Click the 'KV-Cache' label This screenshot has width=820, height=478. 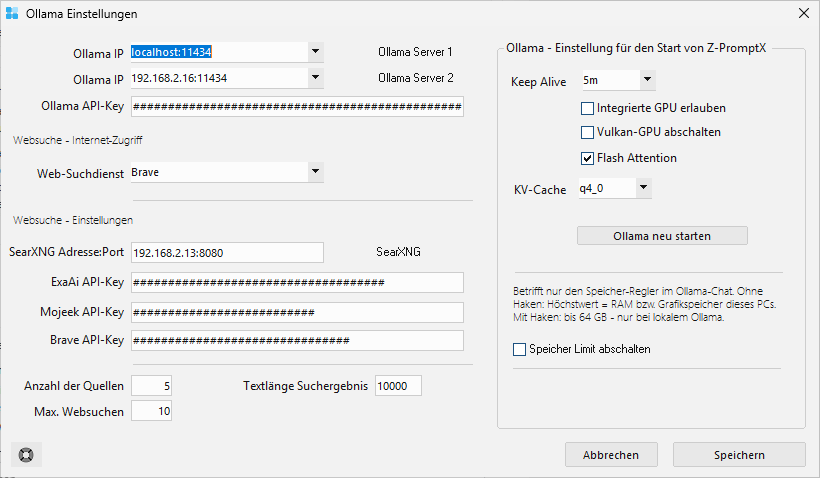coord(540,190)
